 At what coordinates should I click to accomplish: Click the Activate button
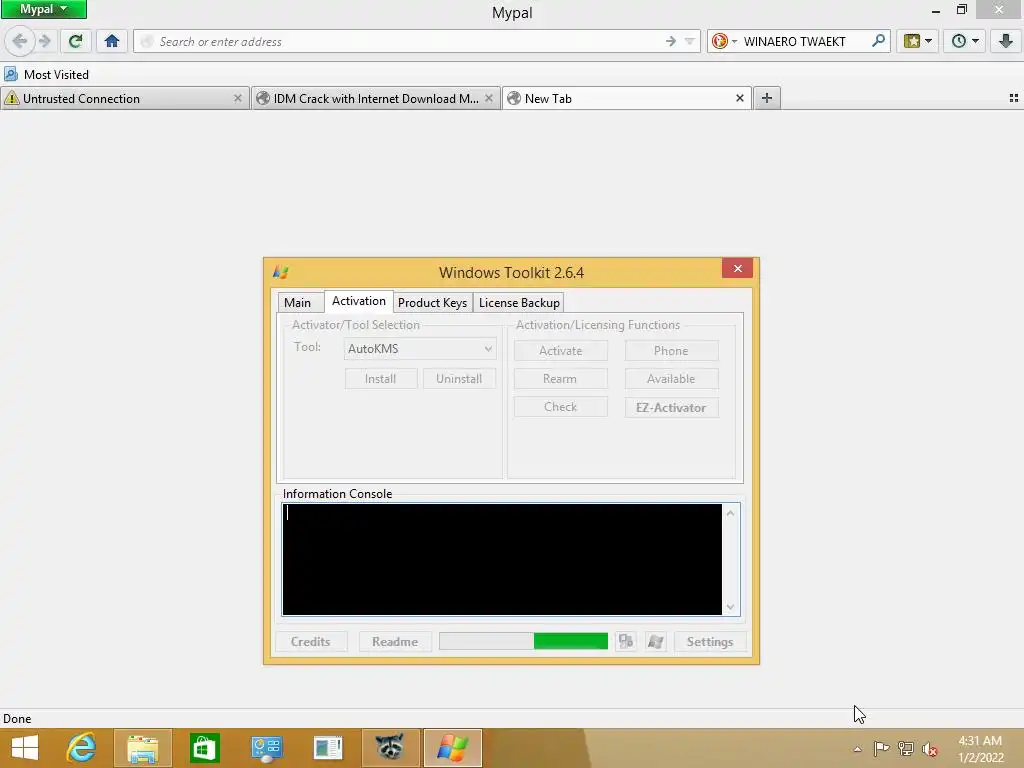[x=560, y=351]
